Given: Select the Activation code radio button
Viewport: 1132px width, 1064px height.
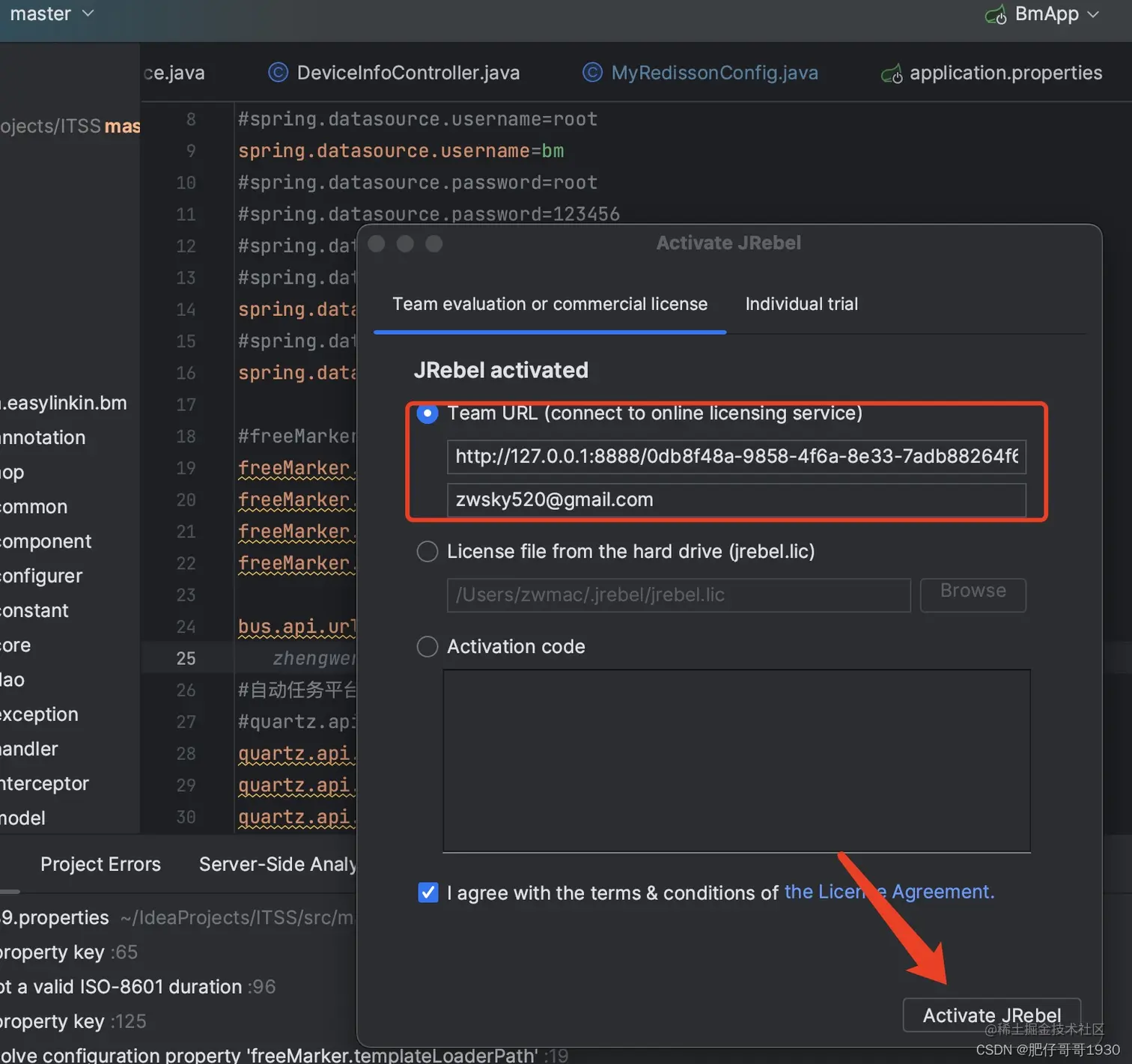Looking at the screenshot, I should coord(427,647).
